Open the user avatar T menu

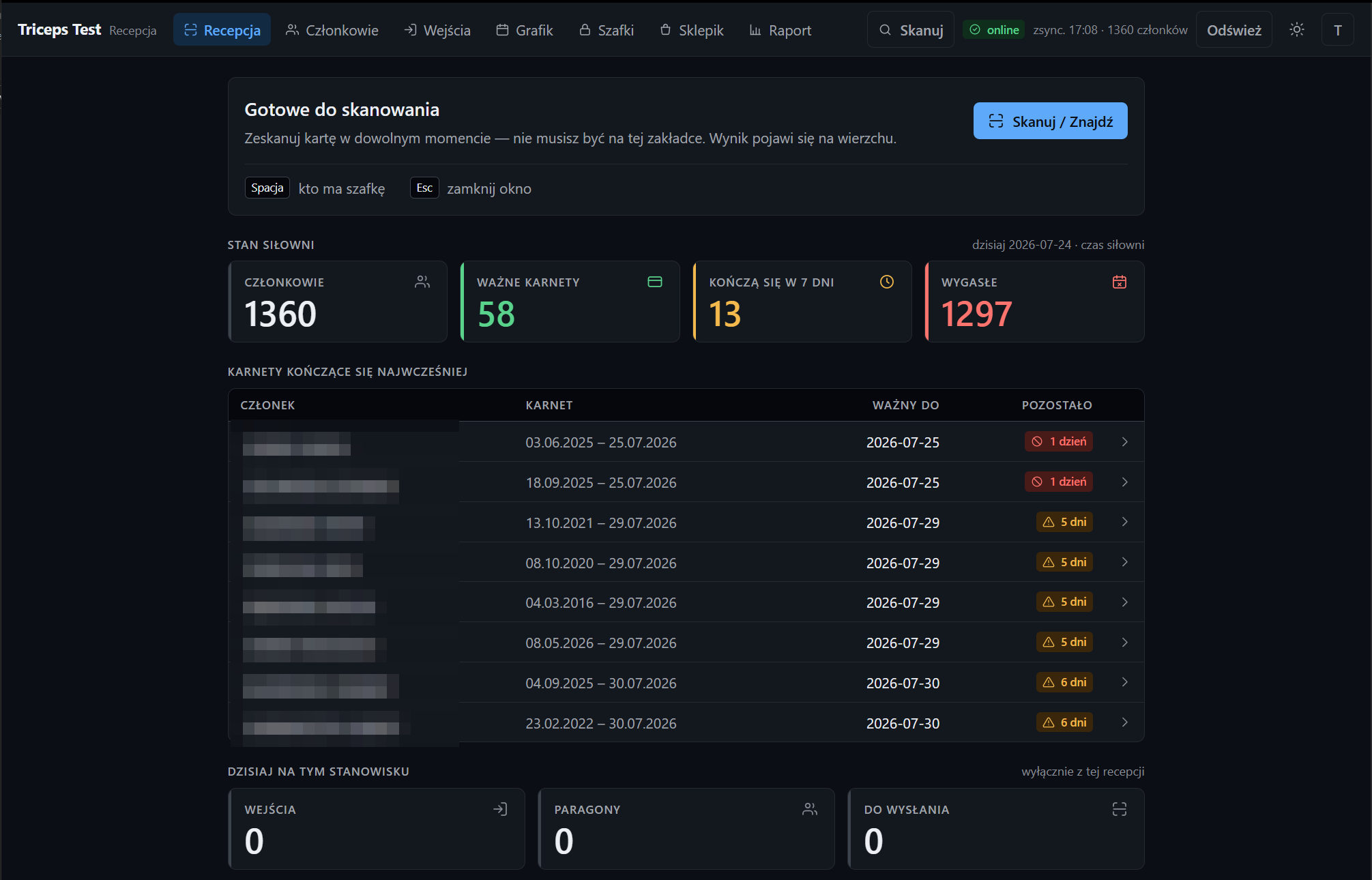tap(1337, 30)
